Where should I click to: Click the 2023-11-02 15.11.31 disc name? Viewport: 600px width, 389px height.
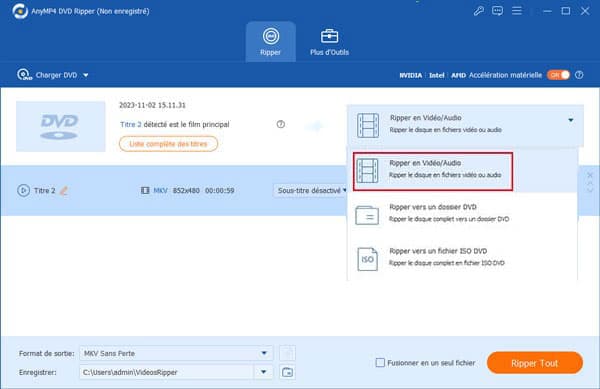click(152, 105)
